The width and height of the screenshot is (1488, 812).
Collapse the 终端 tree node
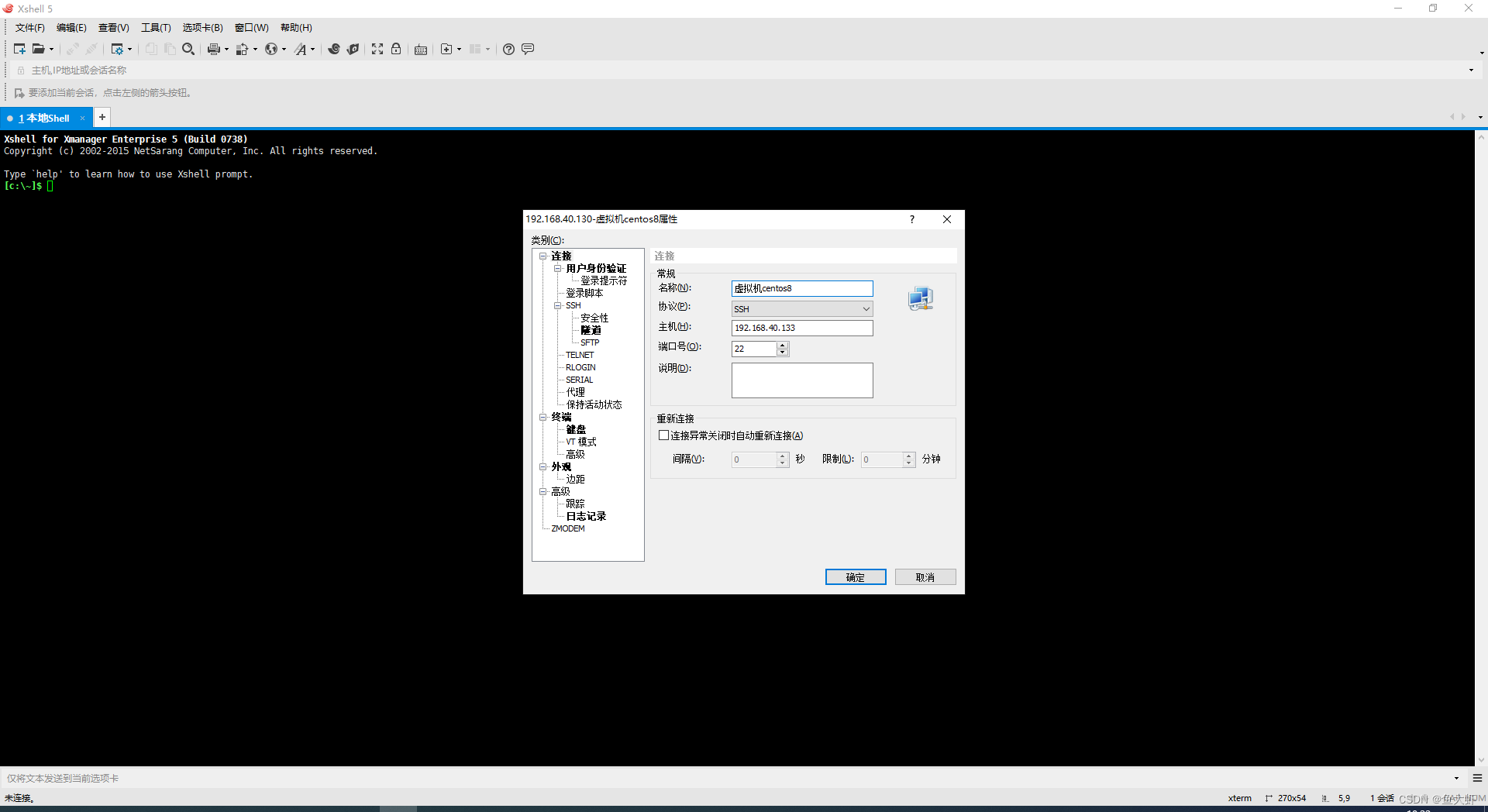pyautogui.click(x=543, y=417)
